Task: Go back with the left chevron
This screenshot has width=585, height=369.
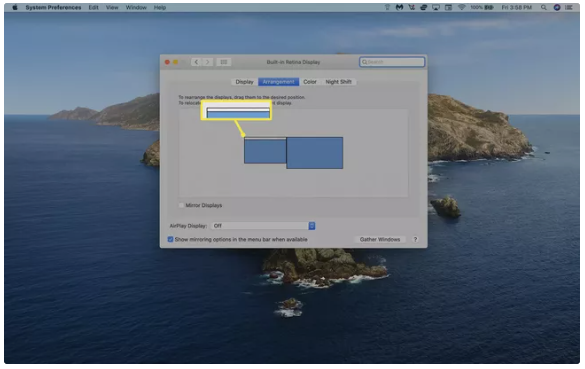Action: coord(196,62)
